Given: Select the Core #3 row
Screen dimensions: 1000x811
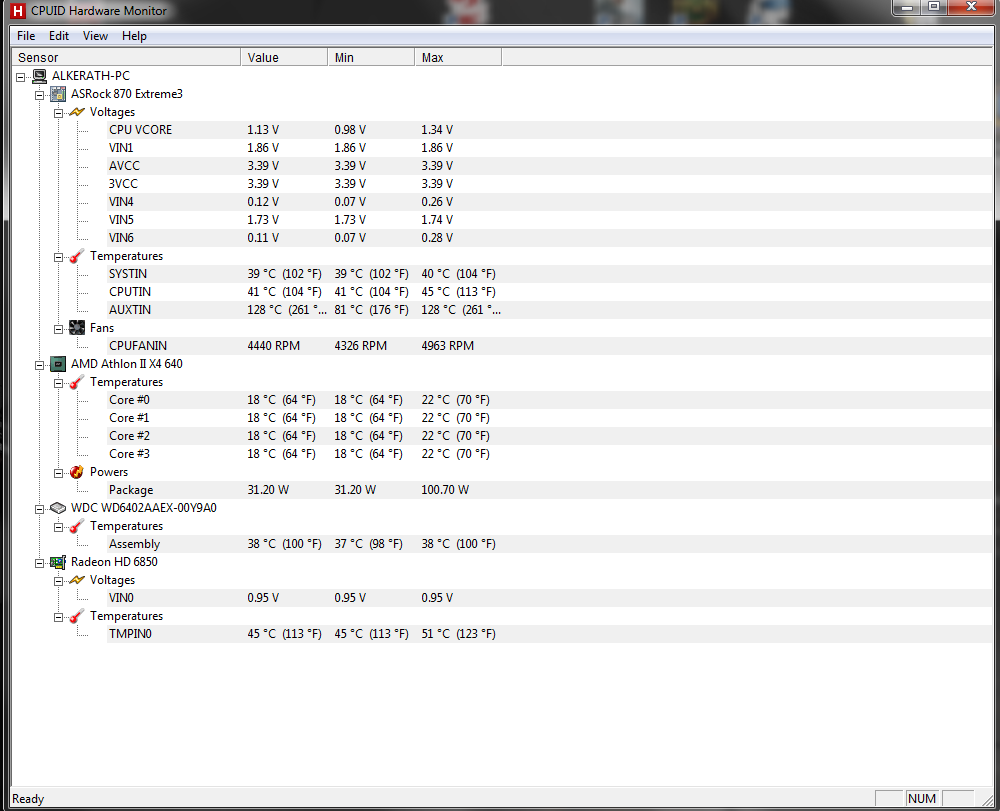Looking at the screenshot, I should 550,454.
